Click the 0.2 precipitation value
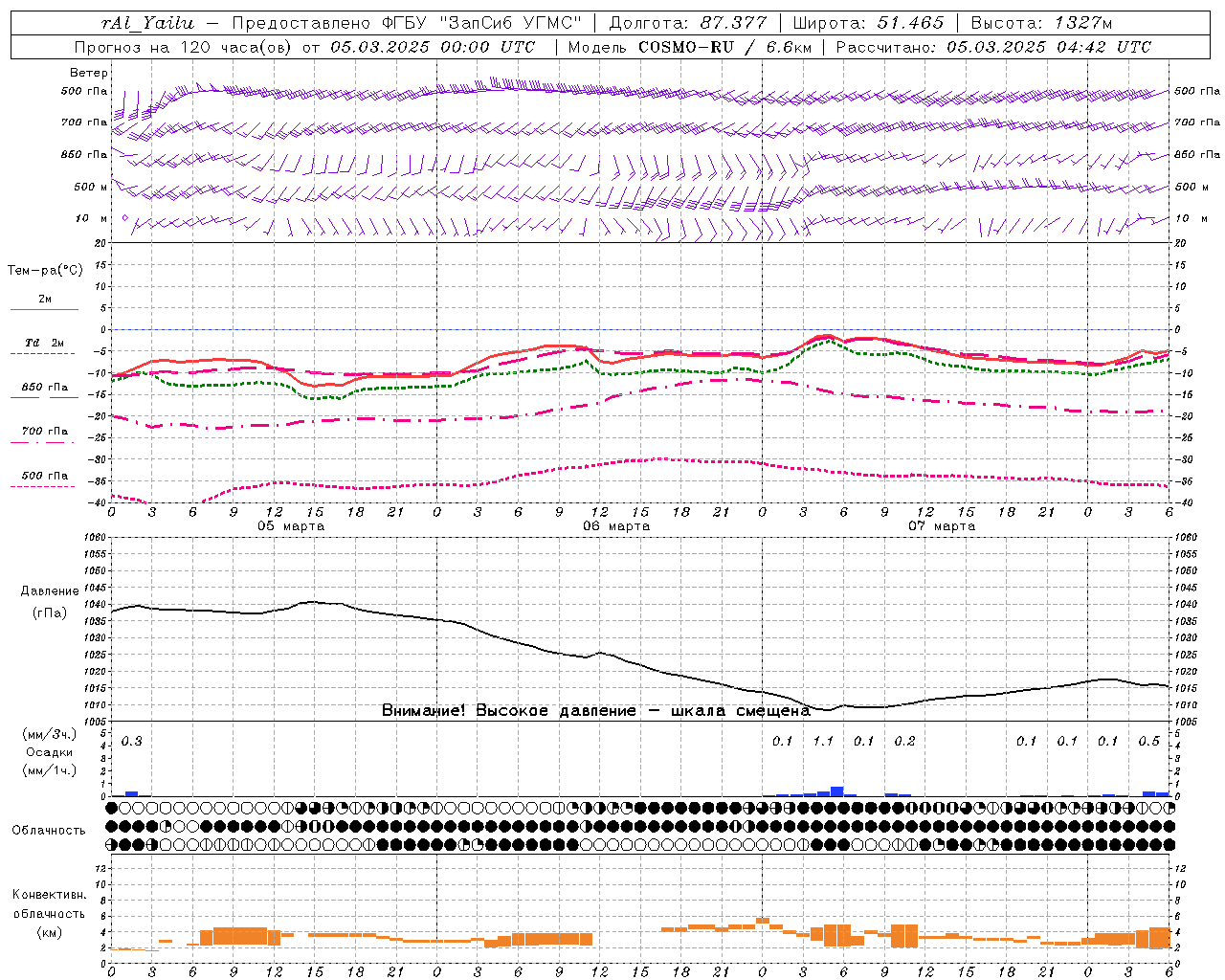This screenshot has width=1225, height=980. coord(904,742)
